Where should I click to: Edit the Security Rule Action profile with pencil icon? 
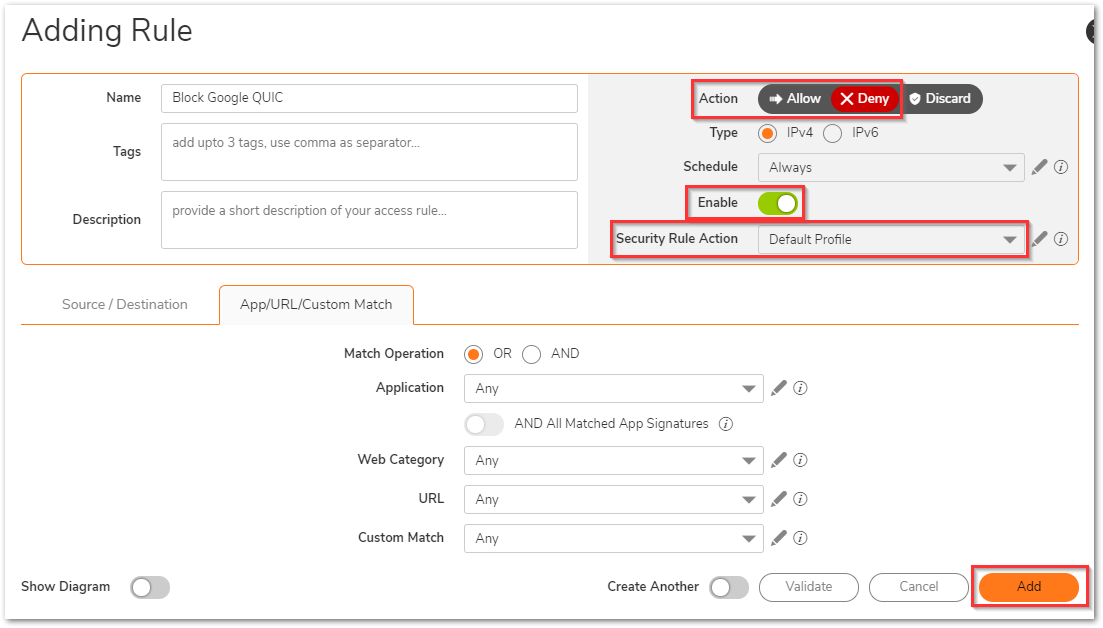pos(1040,239)
